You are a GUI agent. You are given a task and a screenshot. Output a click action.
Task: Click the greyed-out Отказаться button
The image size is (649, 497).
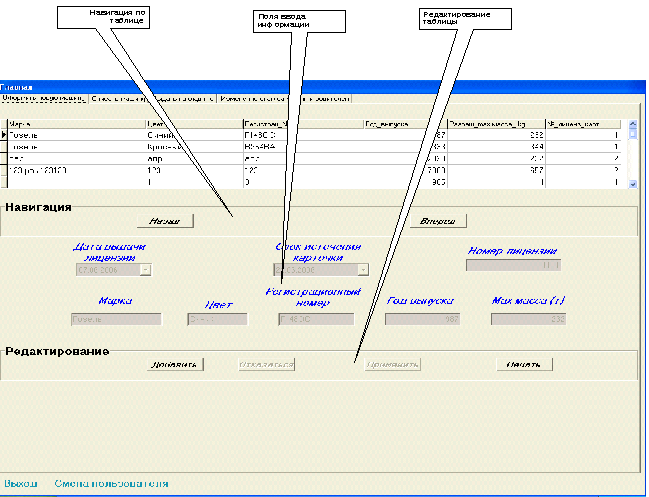tap(267, 365)
